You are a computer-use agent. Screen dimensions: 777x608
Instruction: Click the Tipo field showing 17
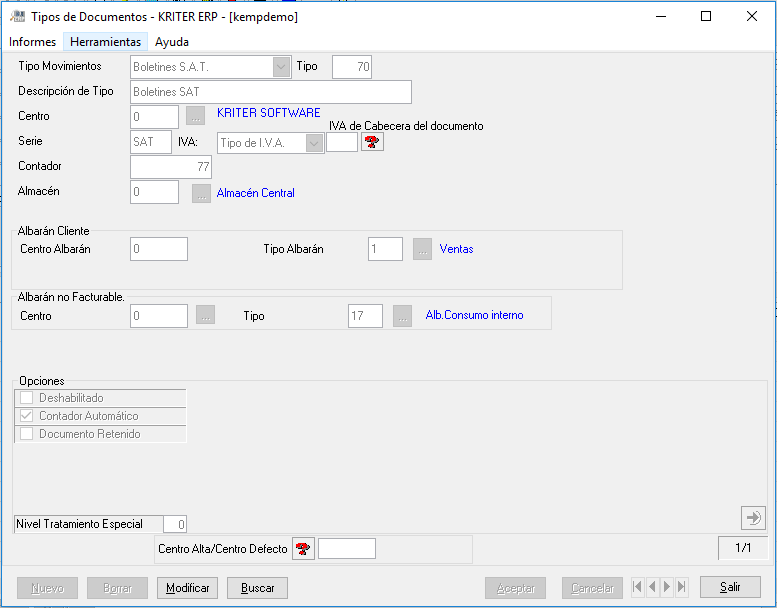pyautogui.click(x=366, y=316)
